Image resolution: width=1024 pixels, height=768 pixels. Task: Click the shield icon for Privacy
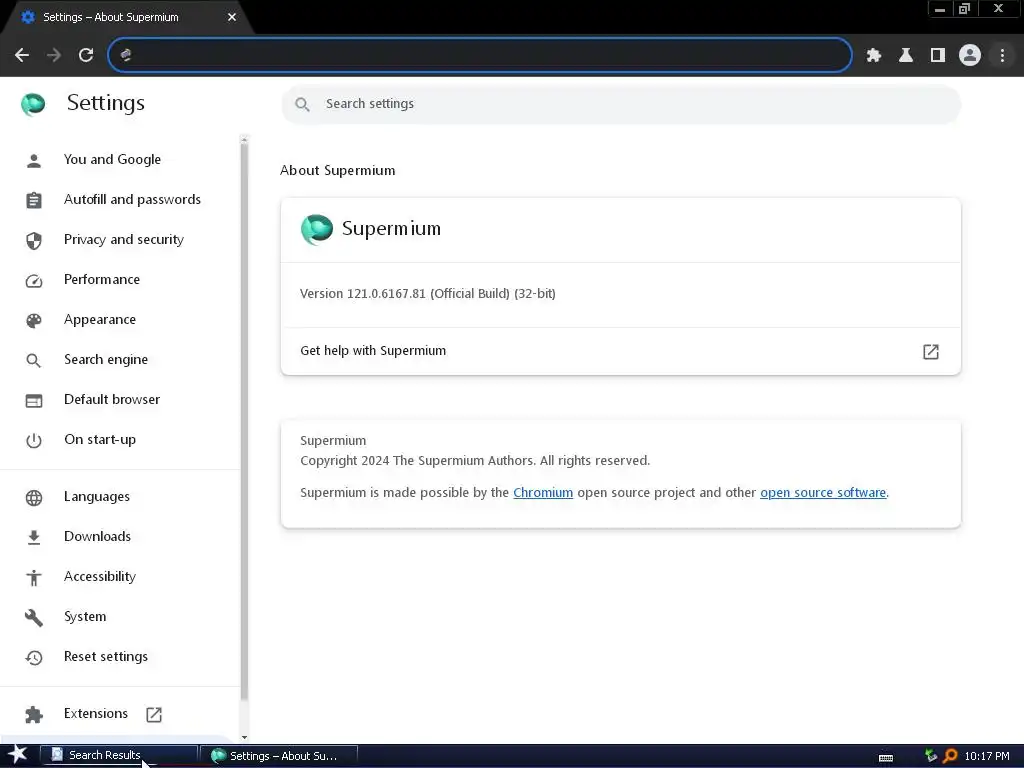pos(34,240)
